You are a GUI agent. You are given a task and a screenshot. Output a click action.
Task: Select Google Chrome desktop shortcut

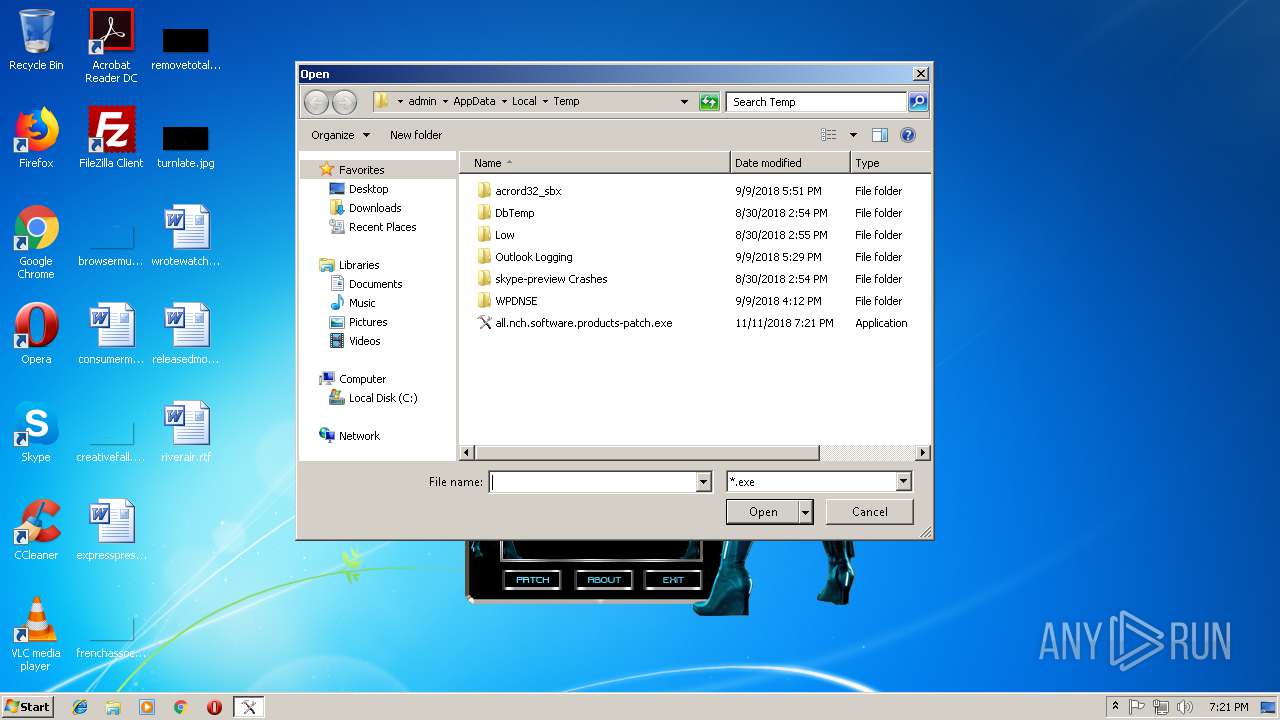(x=36, y=242)
